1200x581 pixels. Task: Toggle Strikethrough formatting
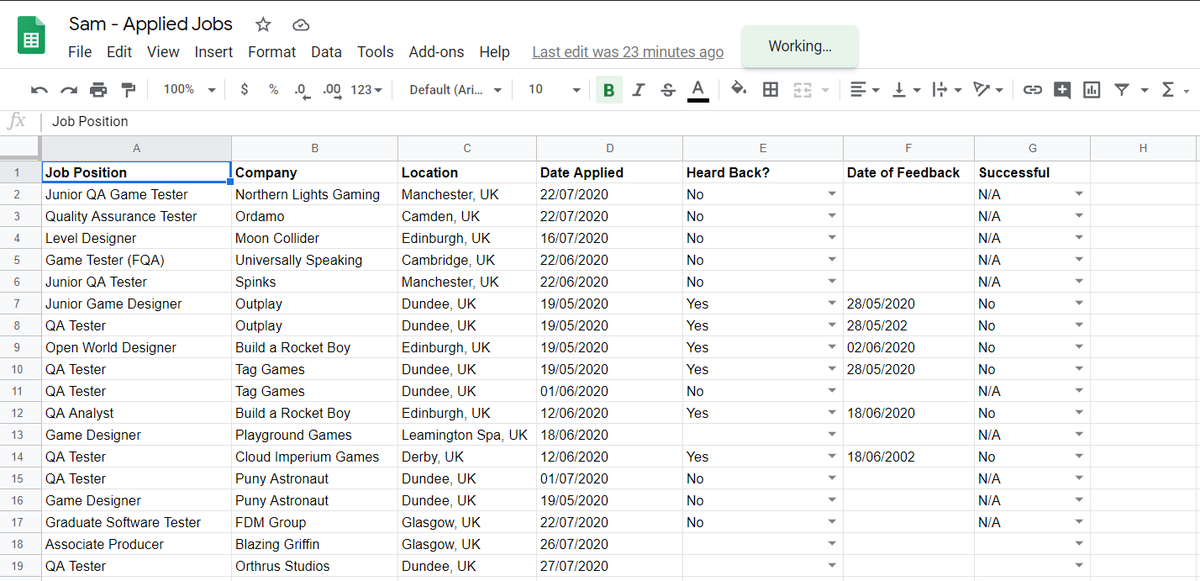point(668,90)
